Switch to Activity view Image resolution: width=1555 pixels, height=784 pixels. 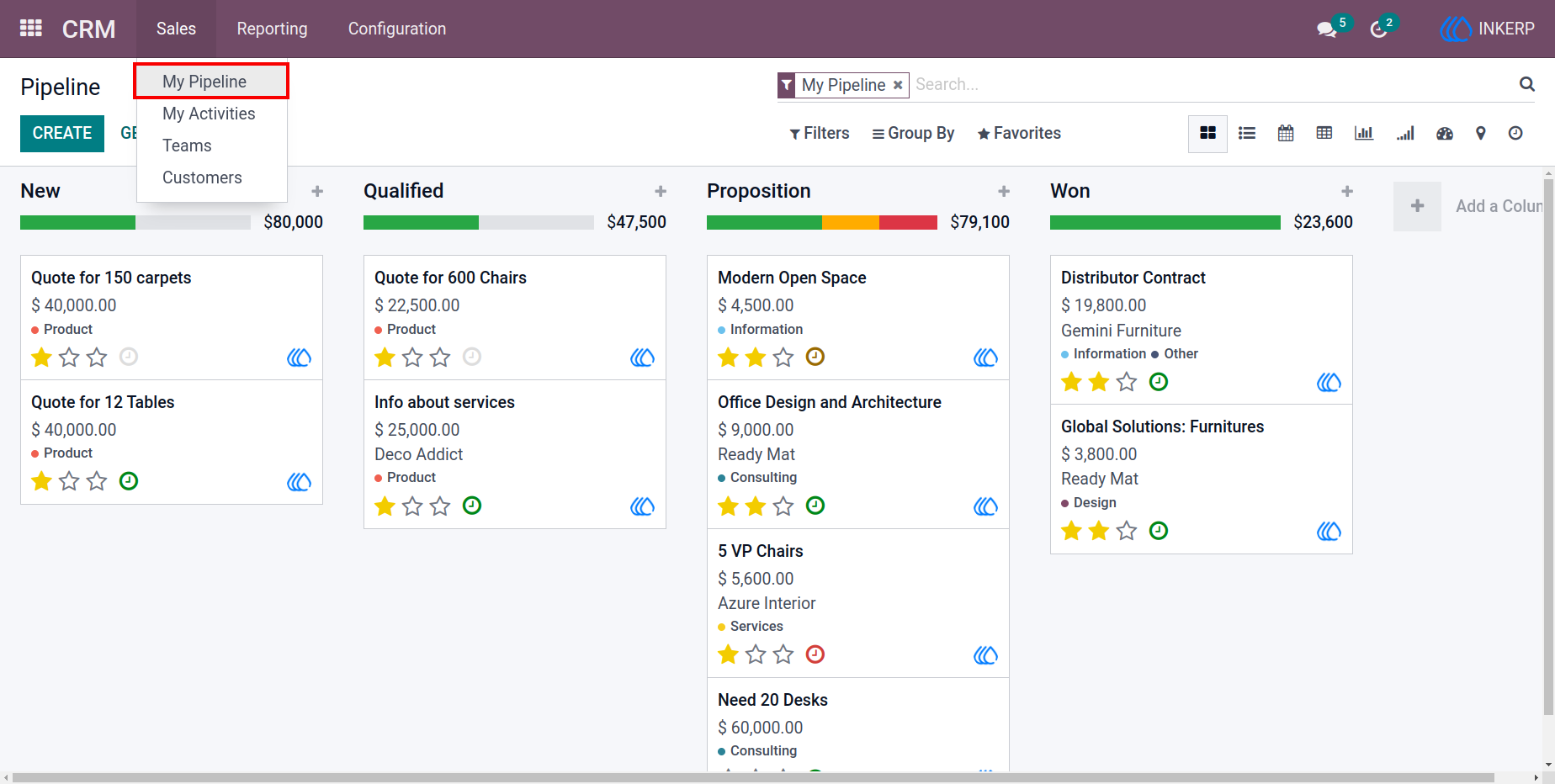1515,133
